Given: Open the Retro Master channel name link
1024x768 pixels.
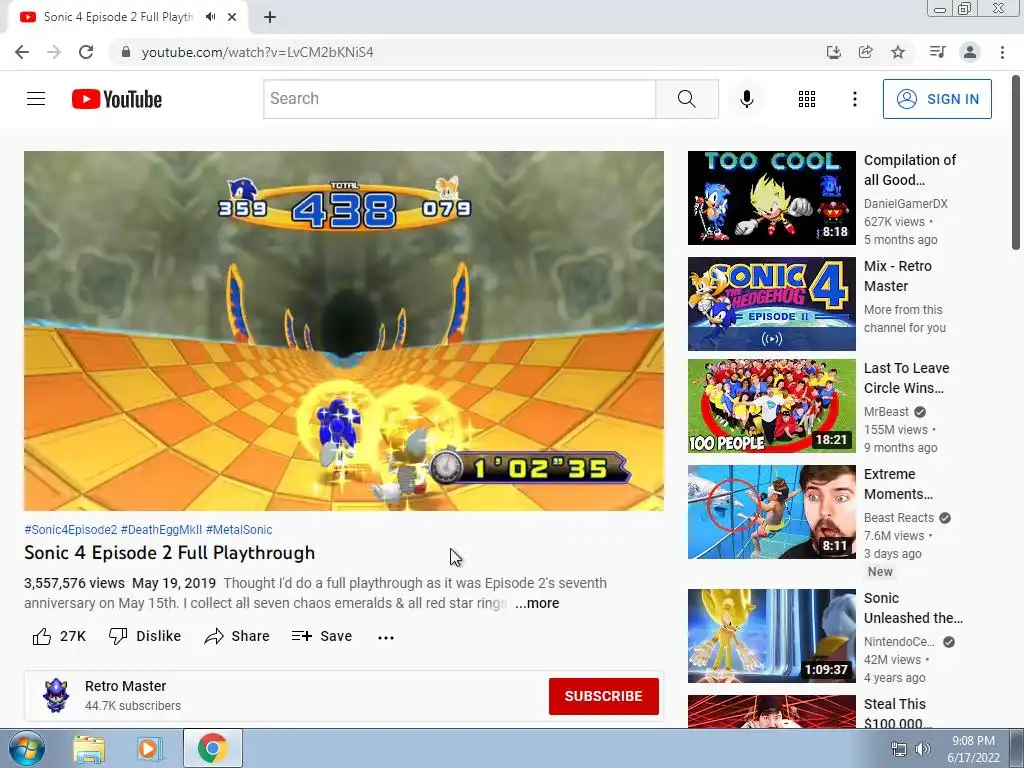Looking at the screenshot, I should click(x=125, y=686).
